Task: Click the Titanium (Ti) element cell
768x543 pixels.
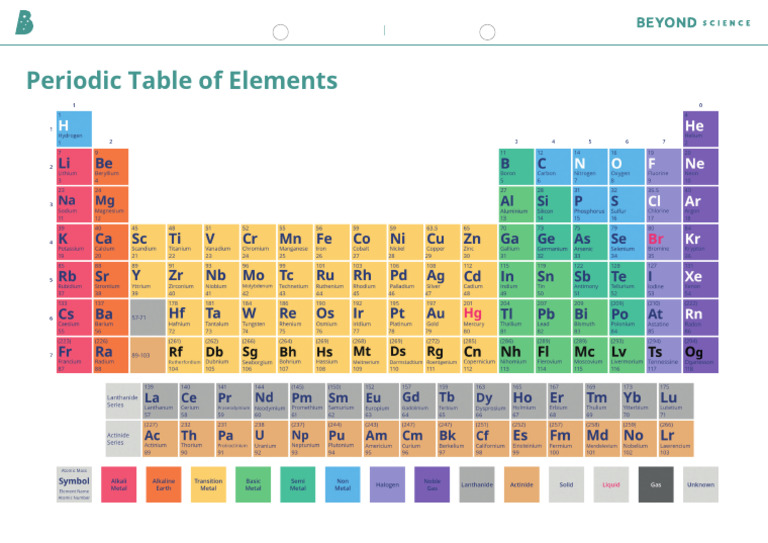Action: (x=185, y=242)
